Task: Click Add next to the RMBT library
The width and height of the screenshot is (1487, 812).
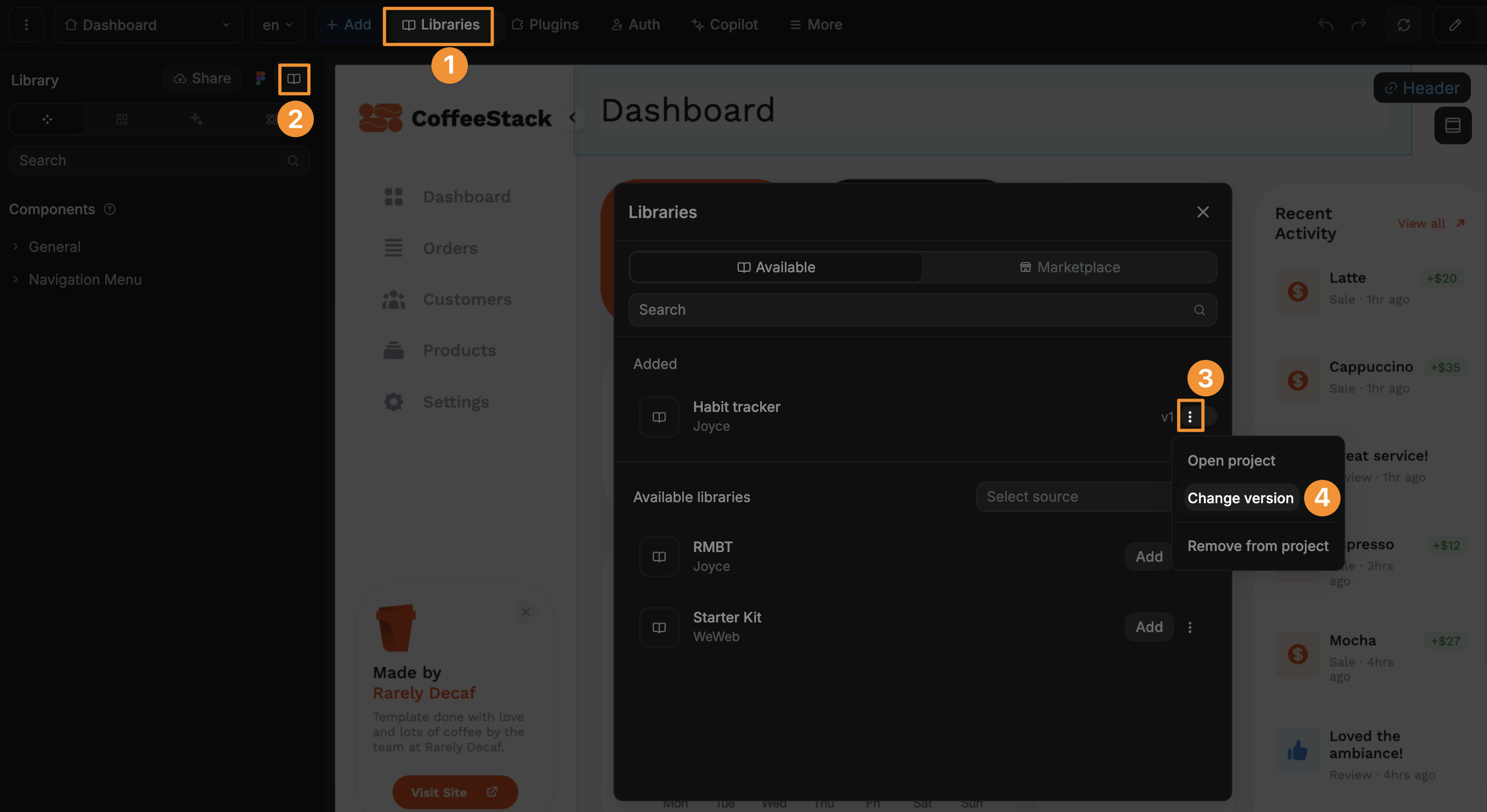Action: (1148, 556)
